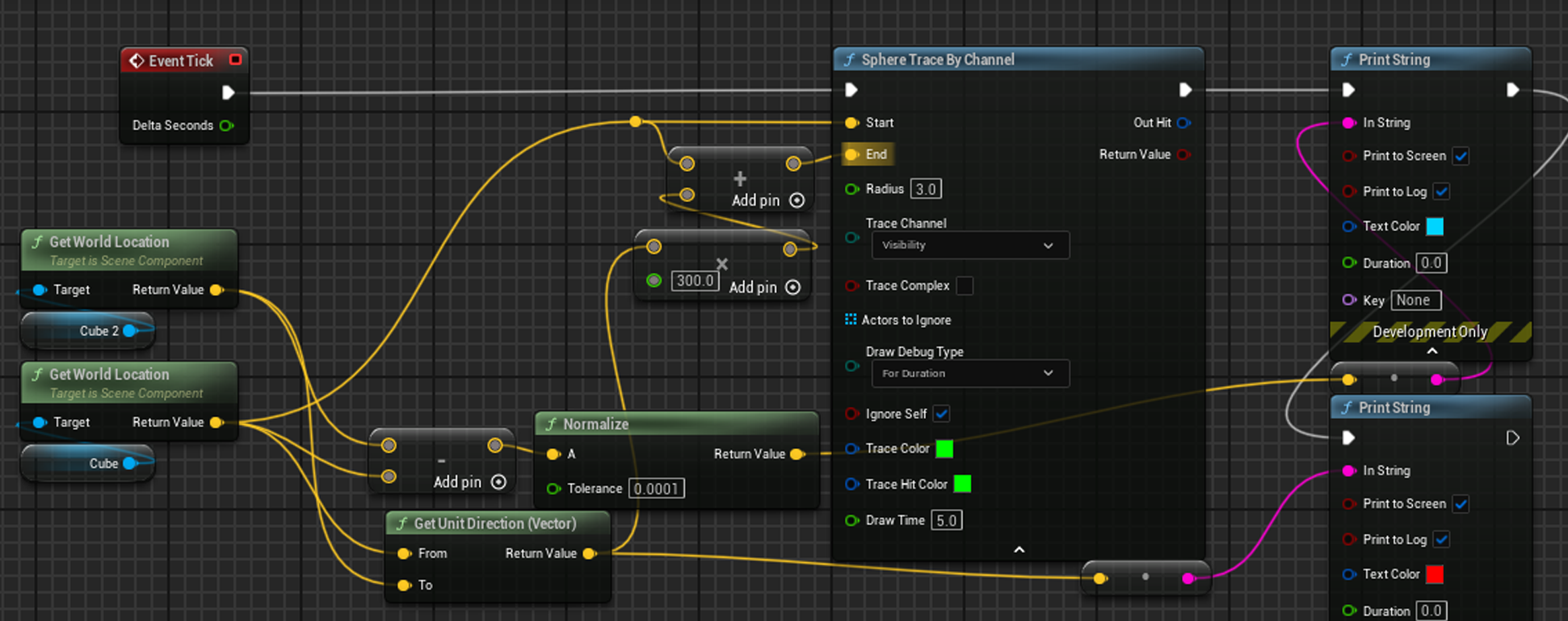This screenshot has height=621, width=1568.
Task: Select the Event Tick node title
Action: tap(181, 61)
